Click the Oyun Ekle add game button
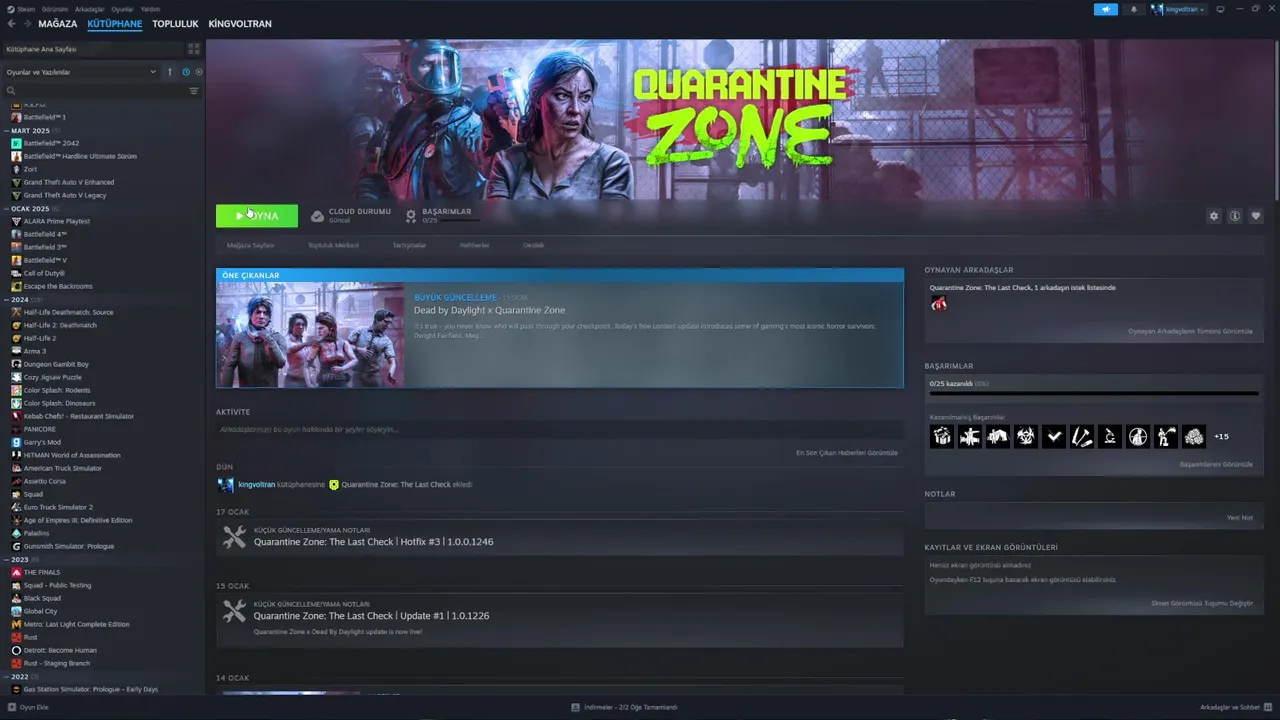1280x720 pixels. [x=28, y=707]
